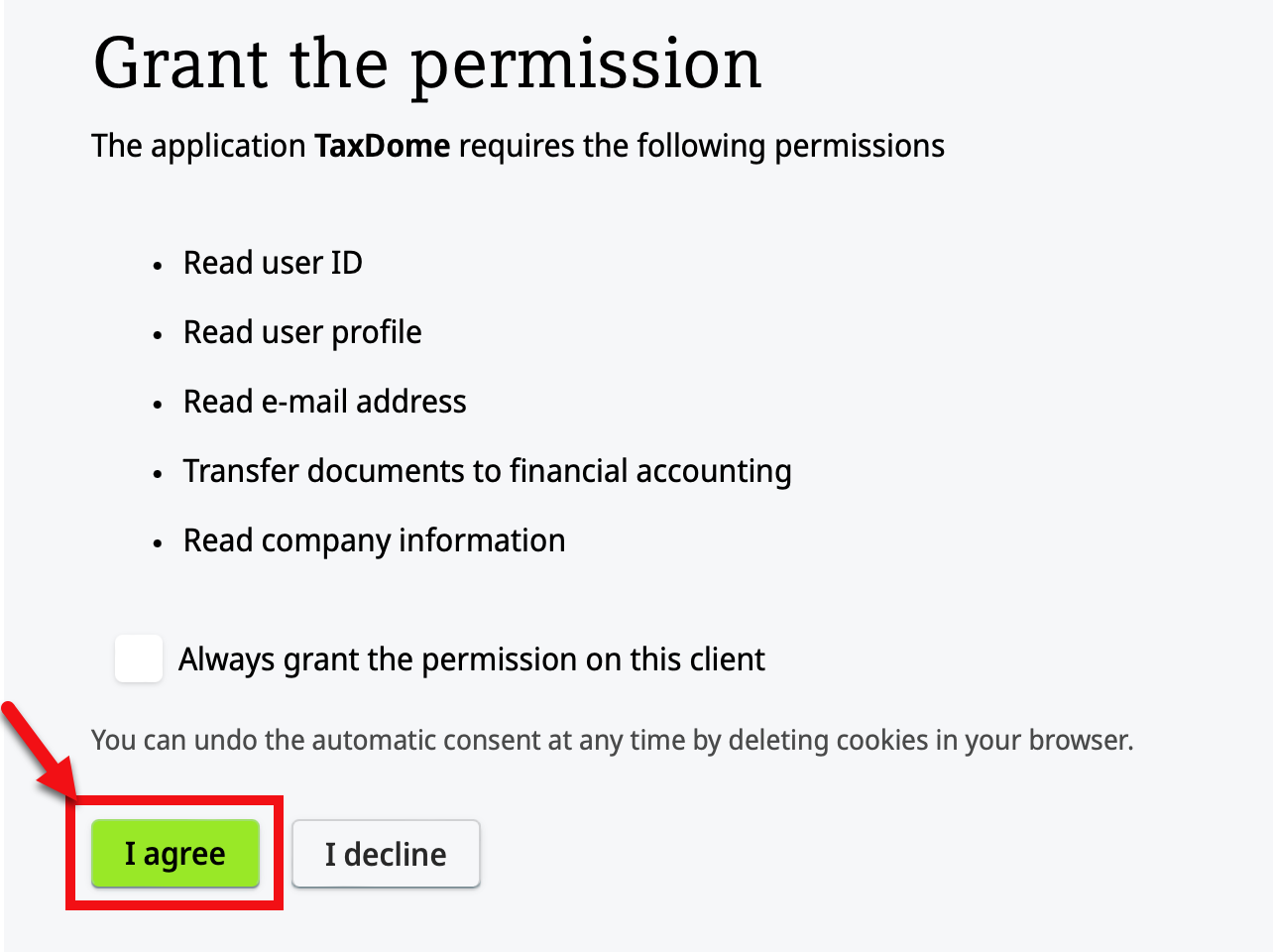The height and width of the screenshot is (952, 1273).
Task: Click the "Read company information" permission entry
Action: point(374,540)
